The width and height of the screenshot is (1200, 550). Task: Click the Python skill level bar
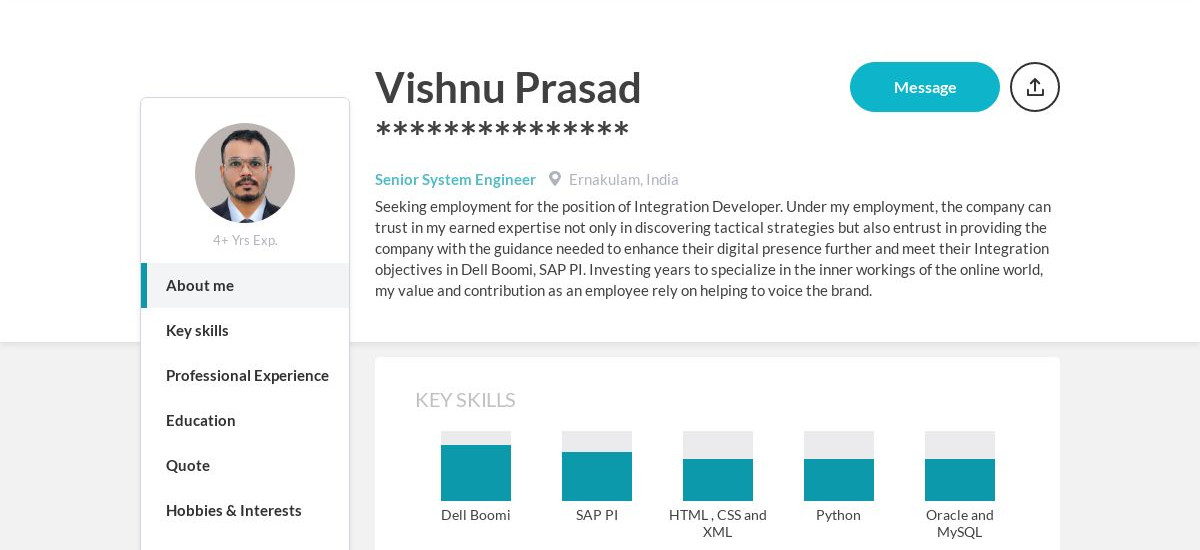pos(839,466)
